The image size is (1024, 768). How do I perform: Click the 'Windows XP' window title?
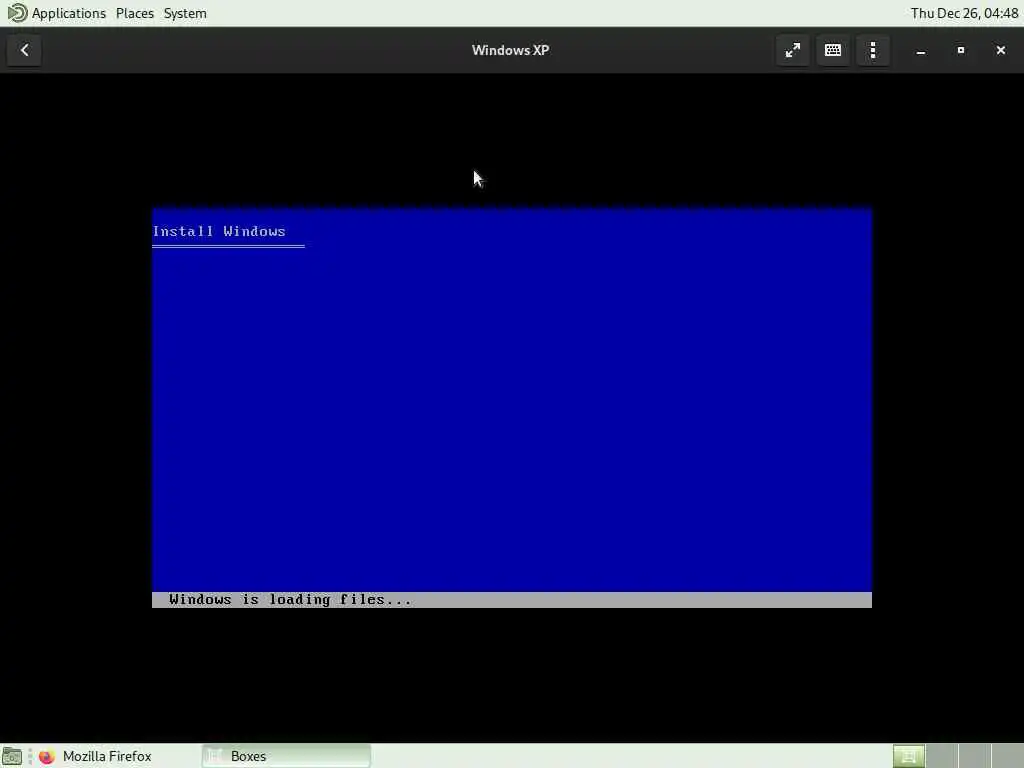510,50
